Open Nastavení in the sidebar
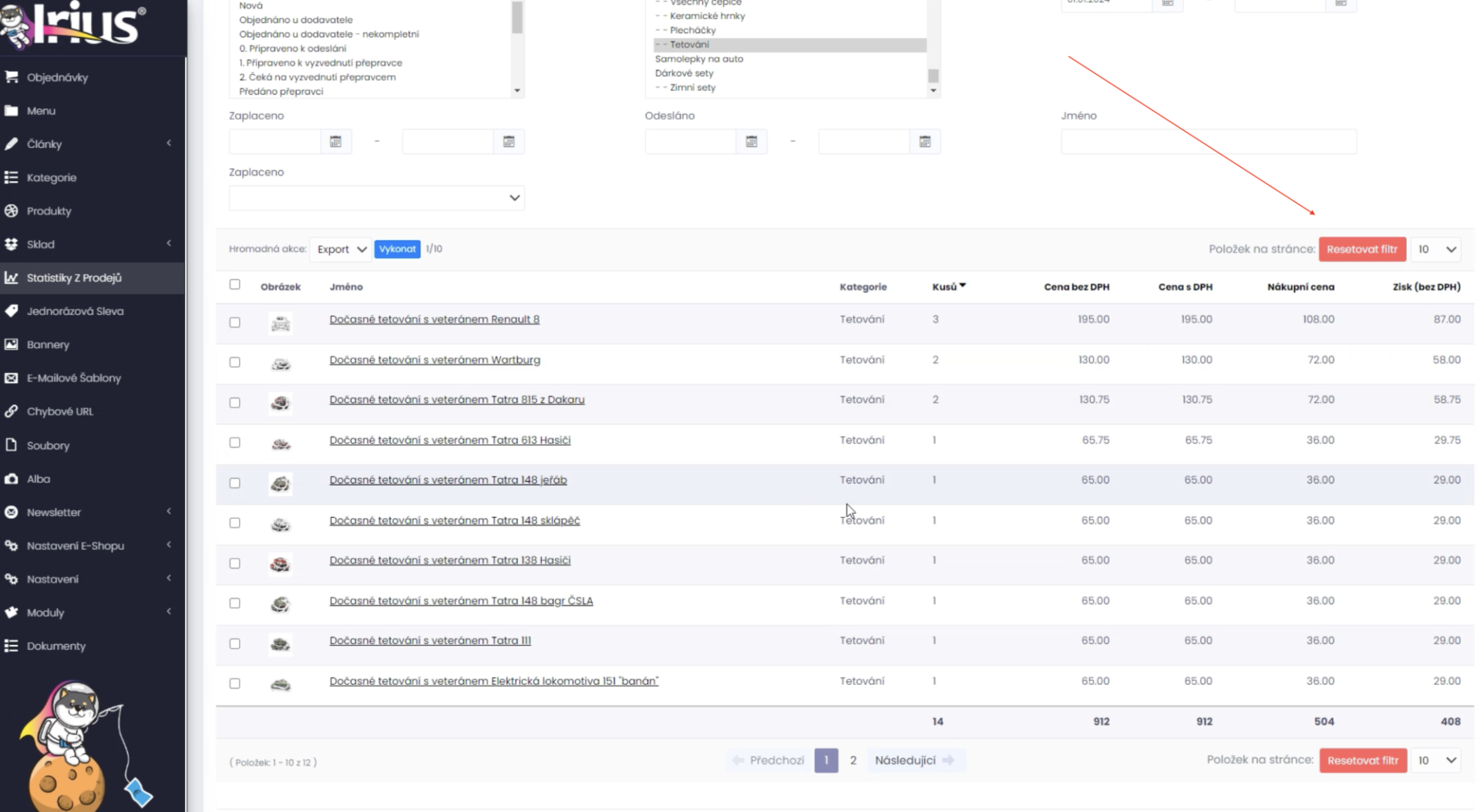This screenshot has height=812, width=1480. 52,579
